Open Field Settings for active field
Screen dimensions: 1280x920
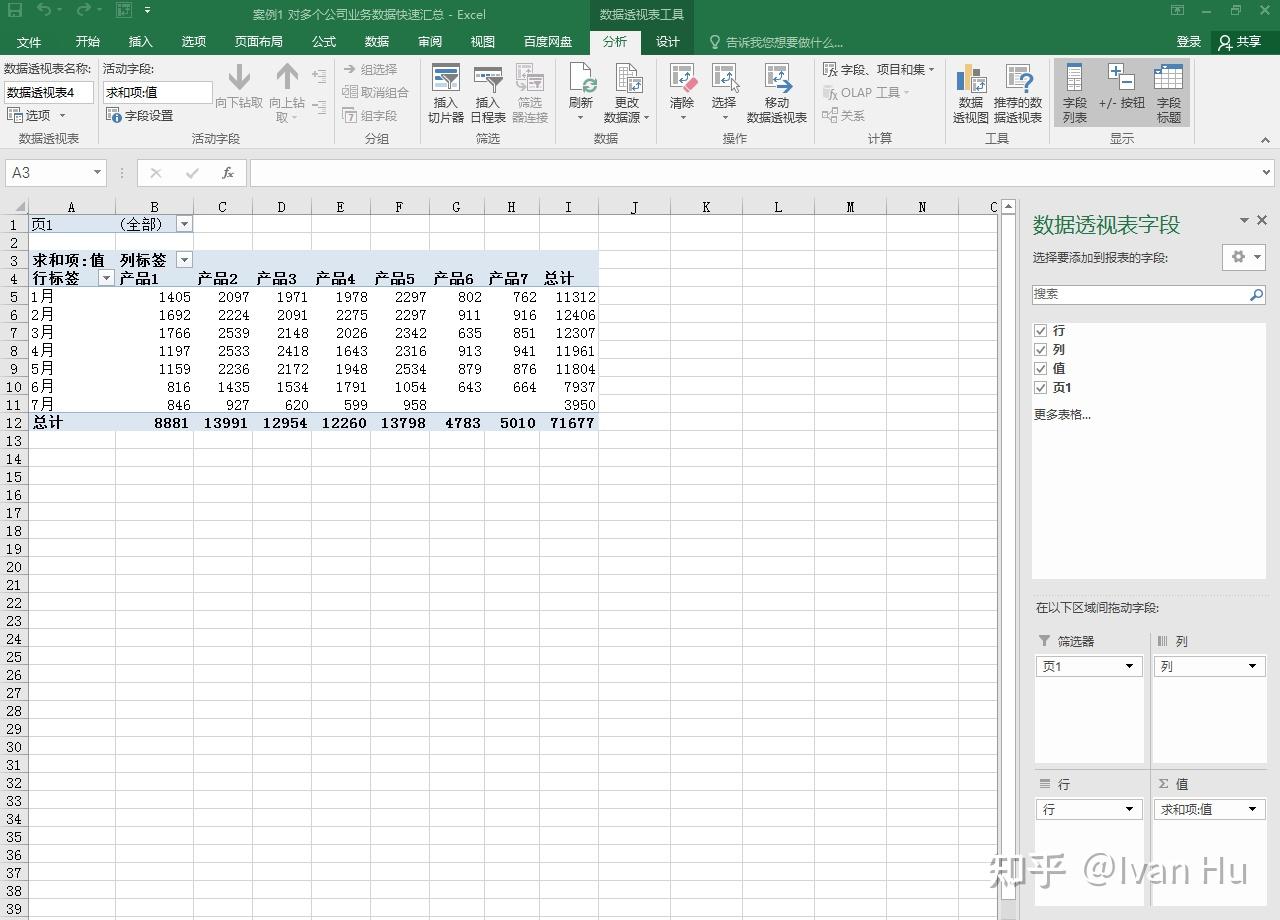(x=139, y=116)
